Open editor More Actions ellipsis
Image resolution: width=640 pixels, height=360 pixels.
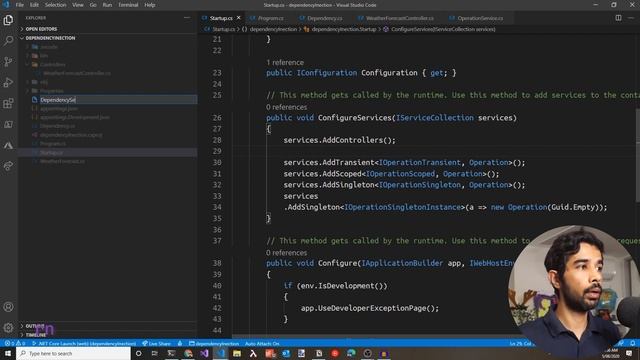[631, 18]
